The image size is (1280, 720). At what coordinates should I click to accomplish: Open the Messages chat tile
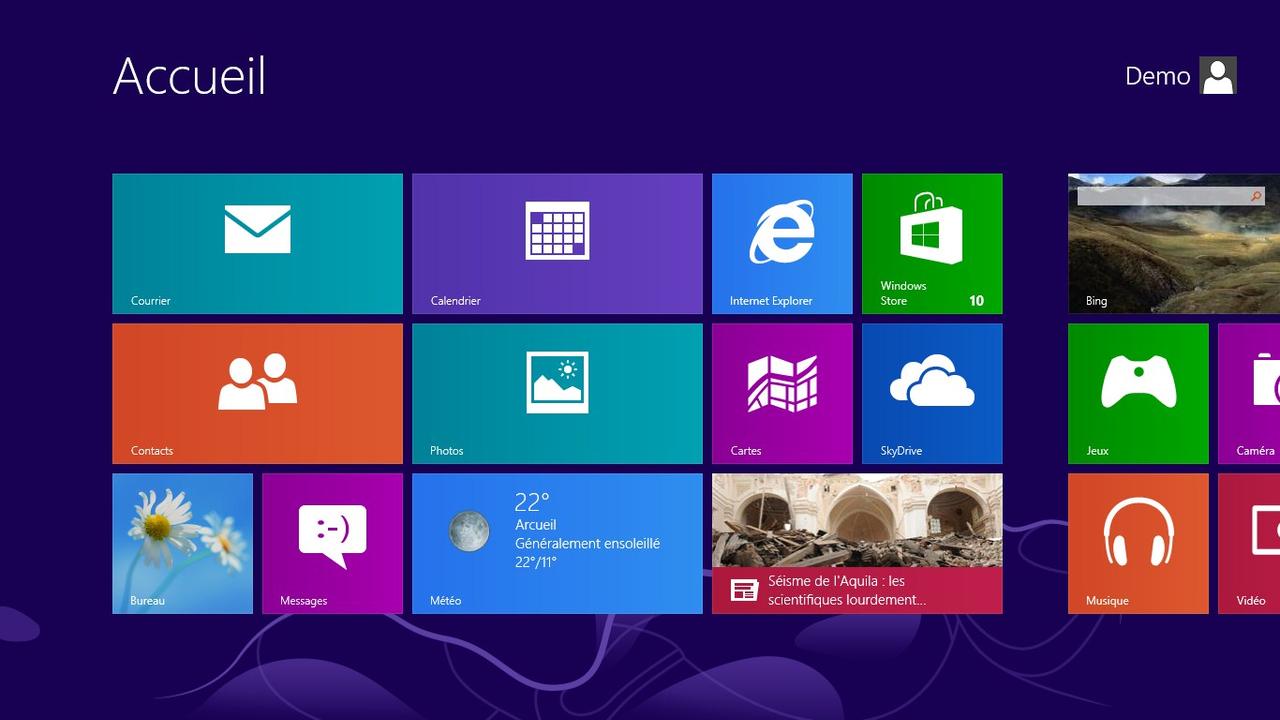(332, 543)
